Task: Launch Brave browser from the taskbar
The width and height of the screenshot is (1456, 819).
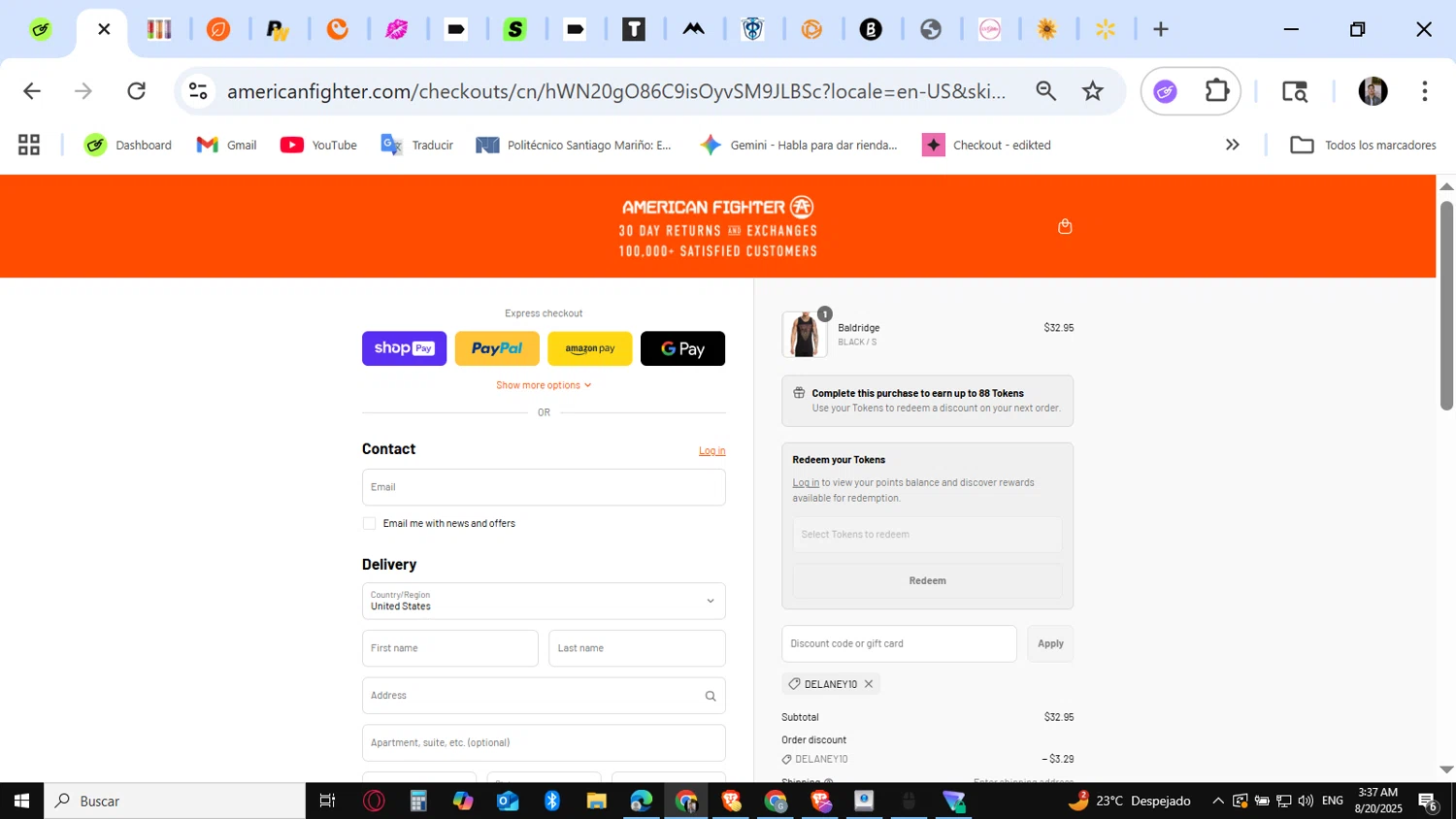Action: 731,801
